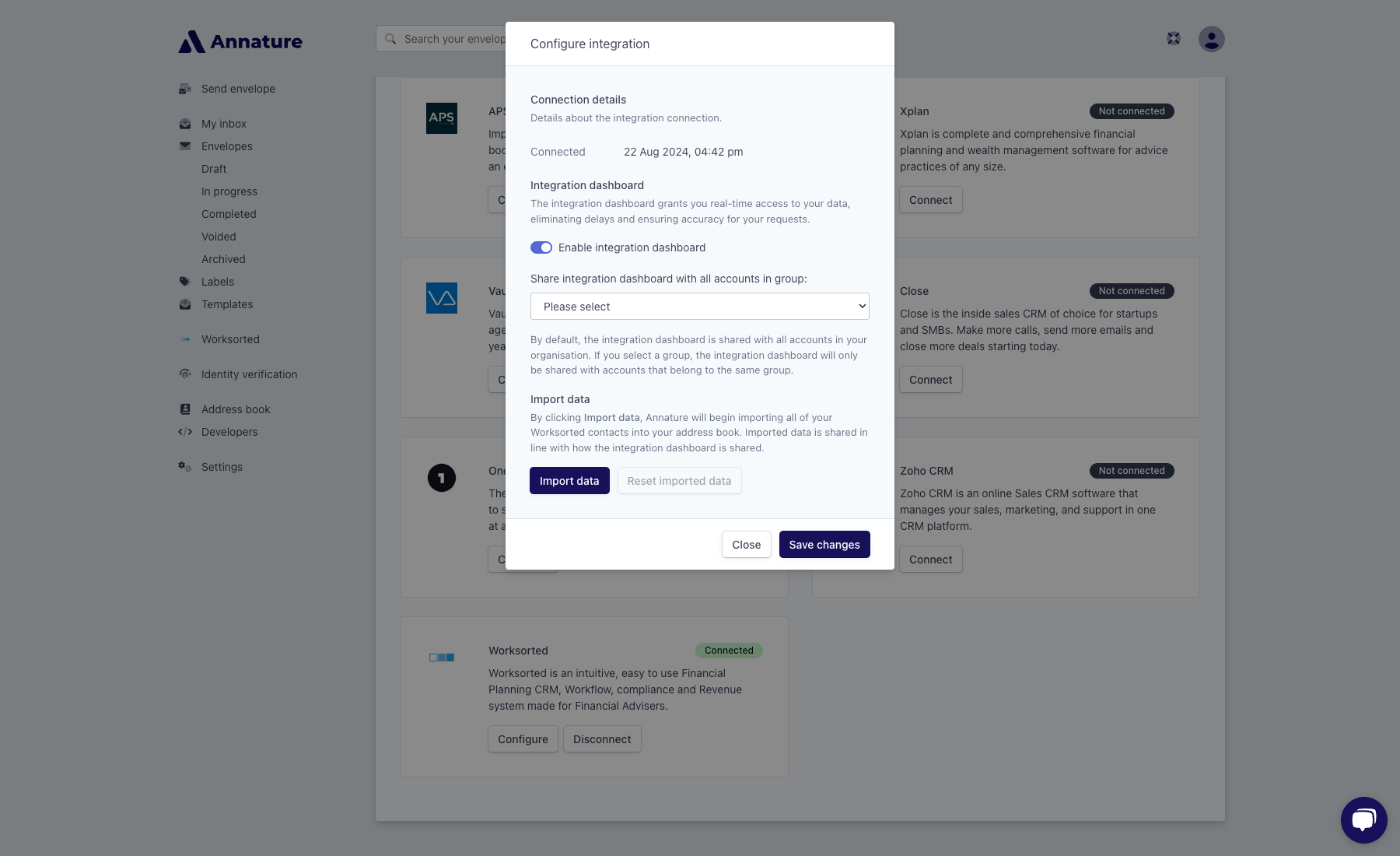This screenshot has width=1400, height=856.
Task: Click the Developers code icon
Action: (x=184, y=431)
